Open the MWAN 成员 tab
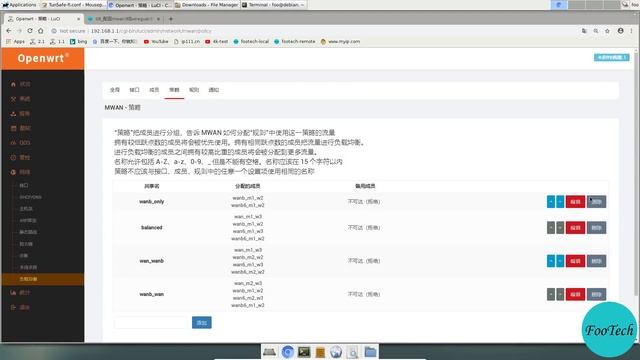 (x=154, y=90)
